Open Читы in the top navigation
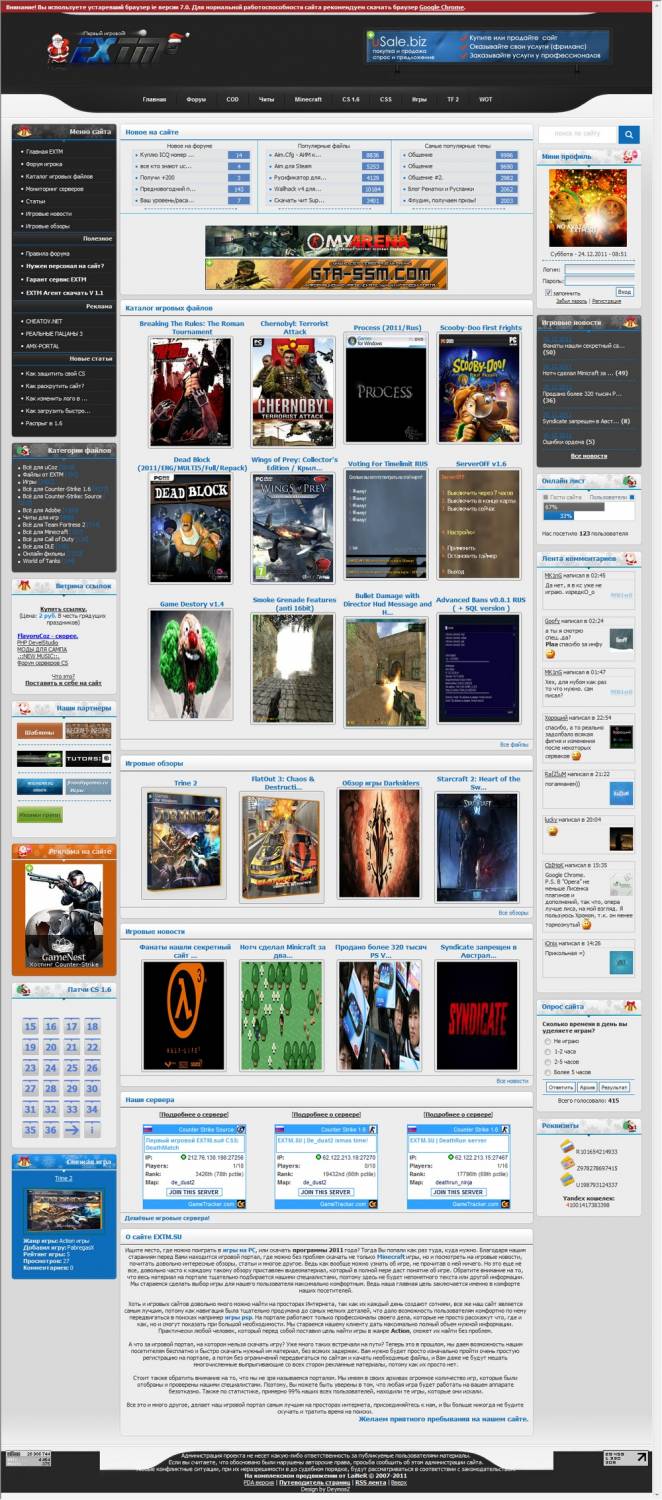Screen dimensions: 662x1500 [266, 100]
